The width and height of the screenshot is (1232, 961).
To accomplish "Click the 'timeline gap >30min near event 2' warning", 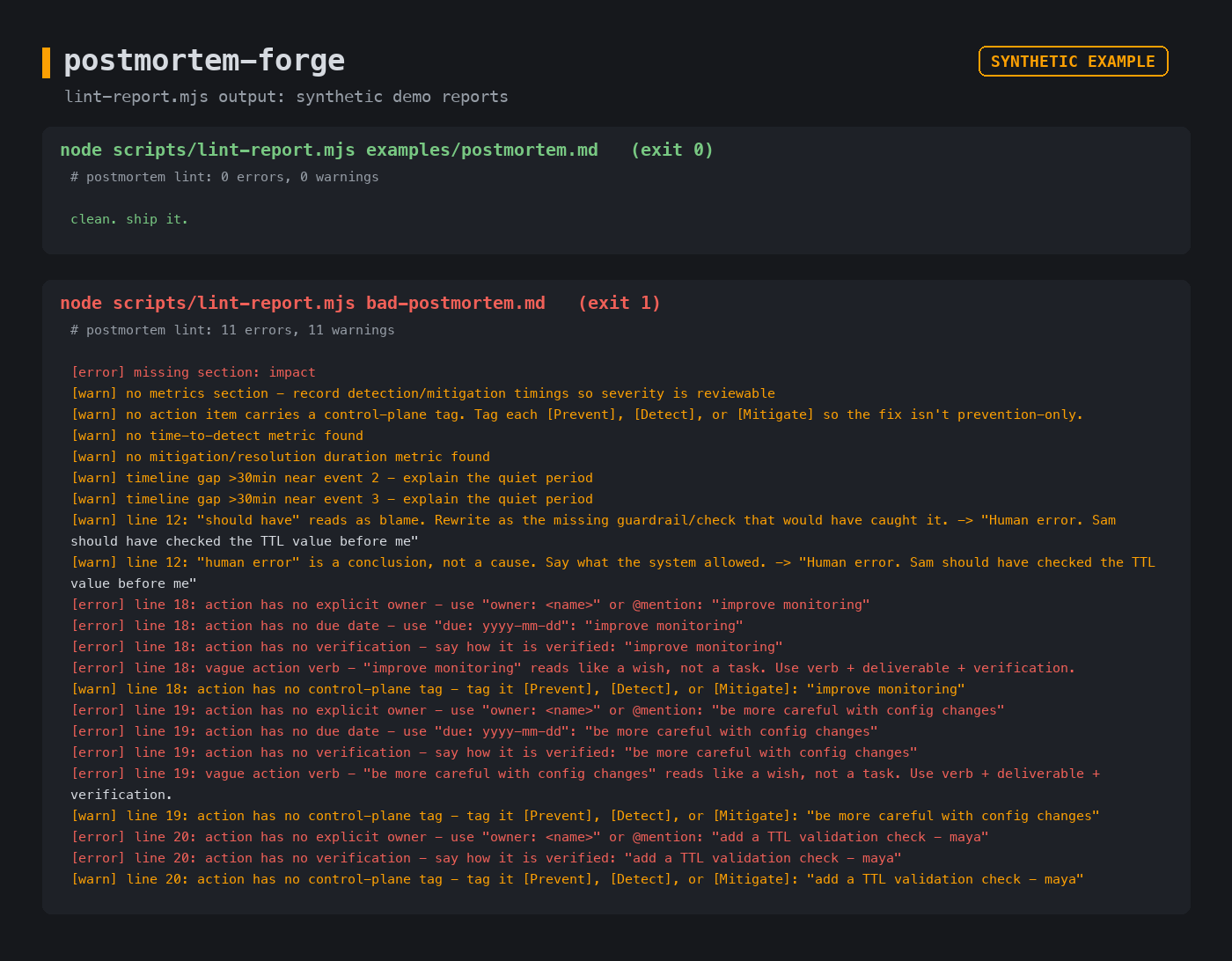I will pyautogui.click(x=332, y=478).
